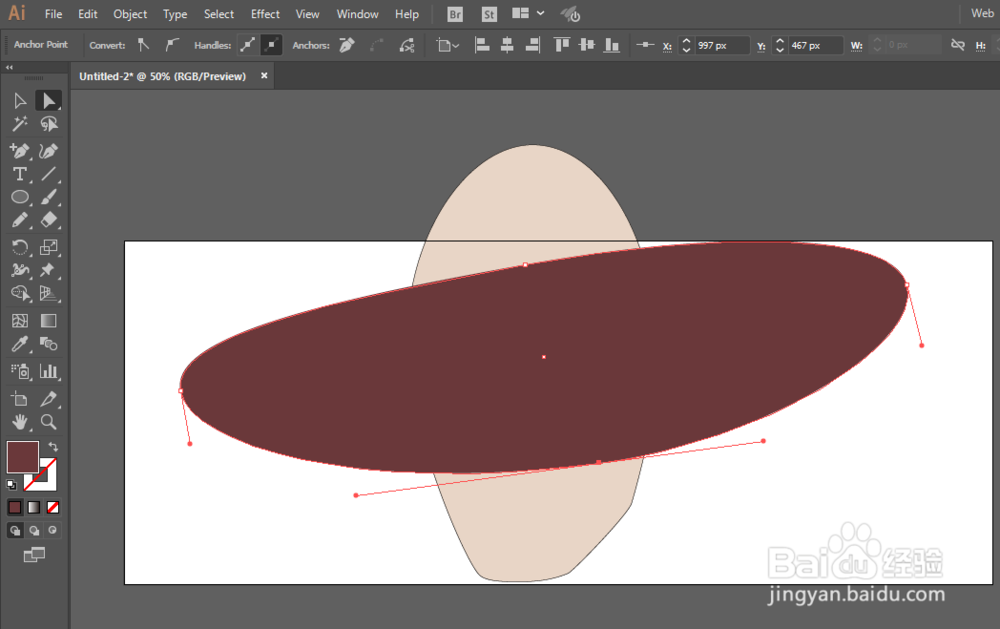Viewport: 1000px width, 629px height.
Task: Select the Eyedropper tool
Action: (20, 344)
